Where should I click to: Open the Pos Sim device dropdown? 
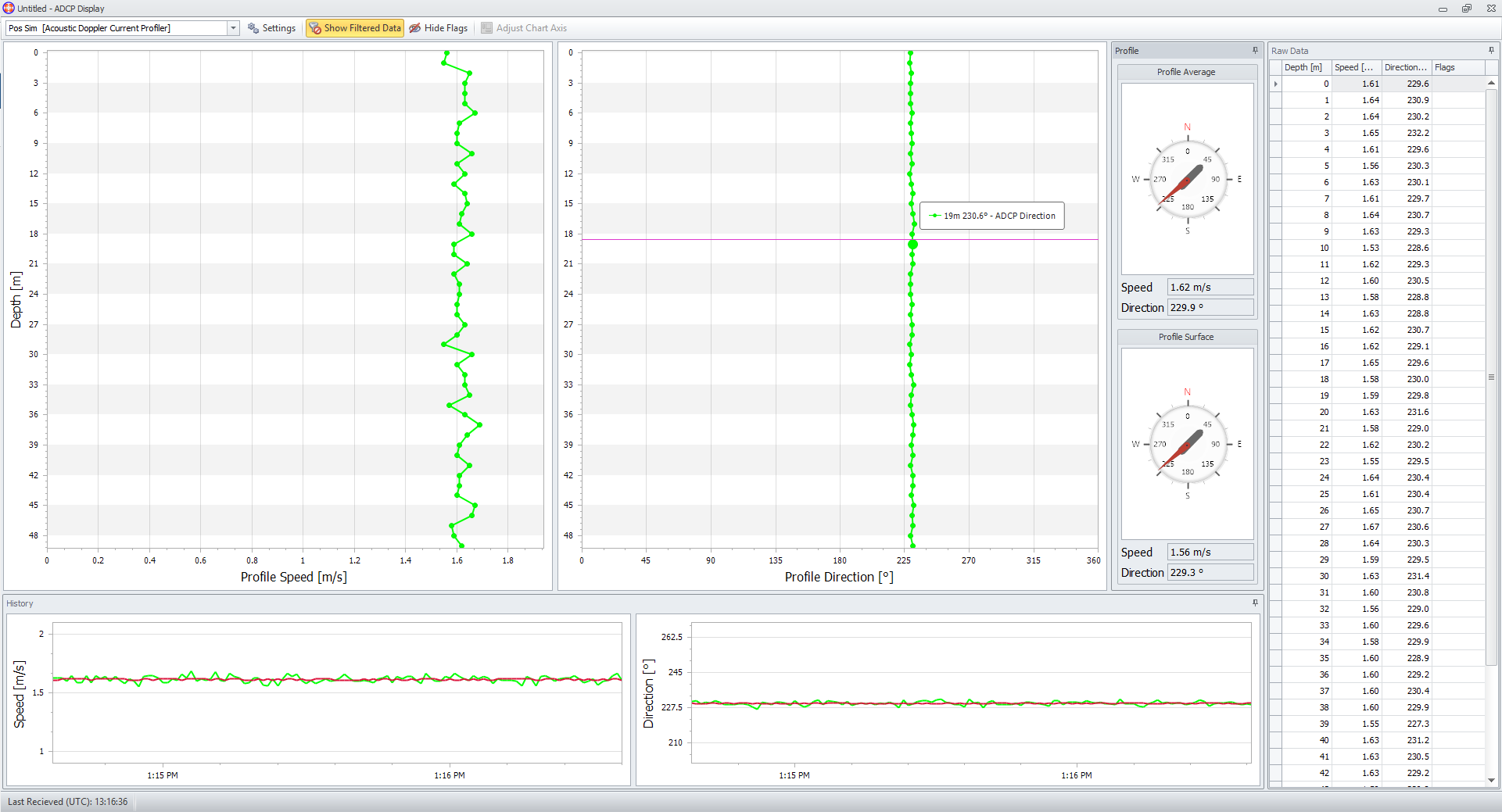point(233,28)
